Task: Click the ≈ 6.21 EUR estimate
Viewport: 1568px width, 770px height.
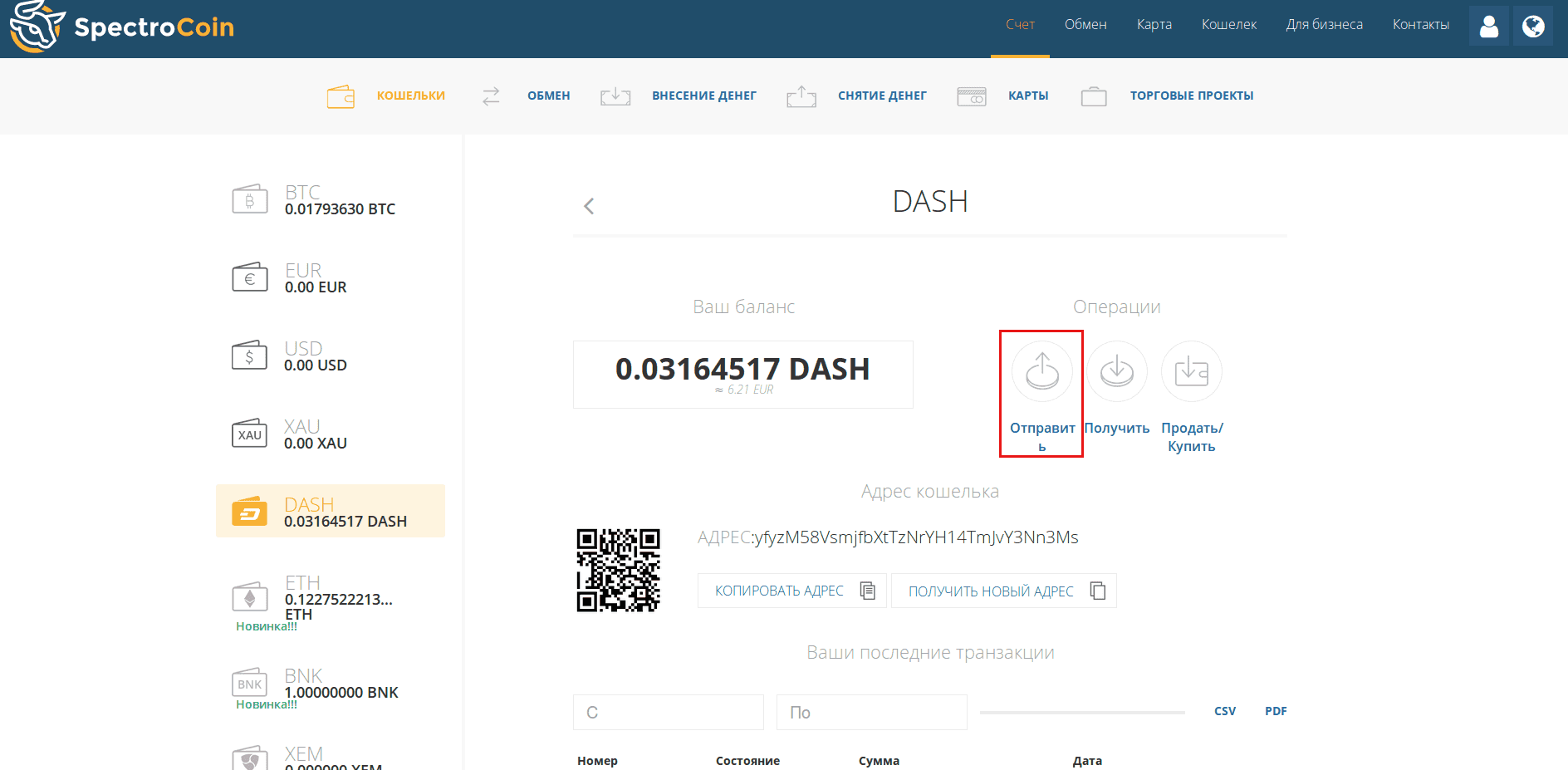Action: tap(744, 390)
